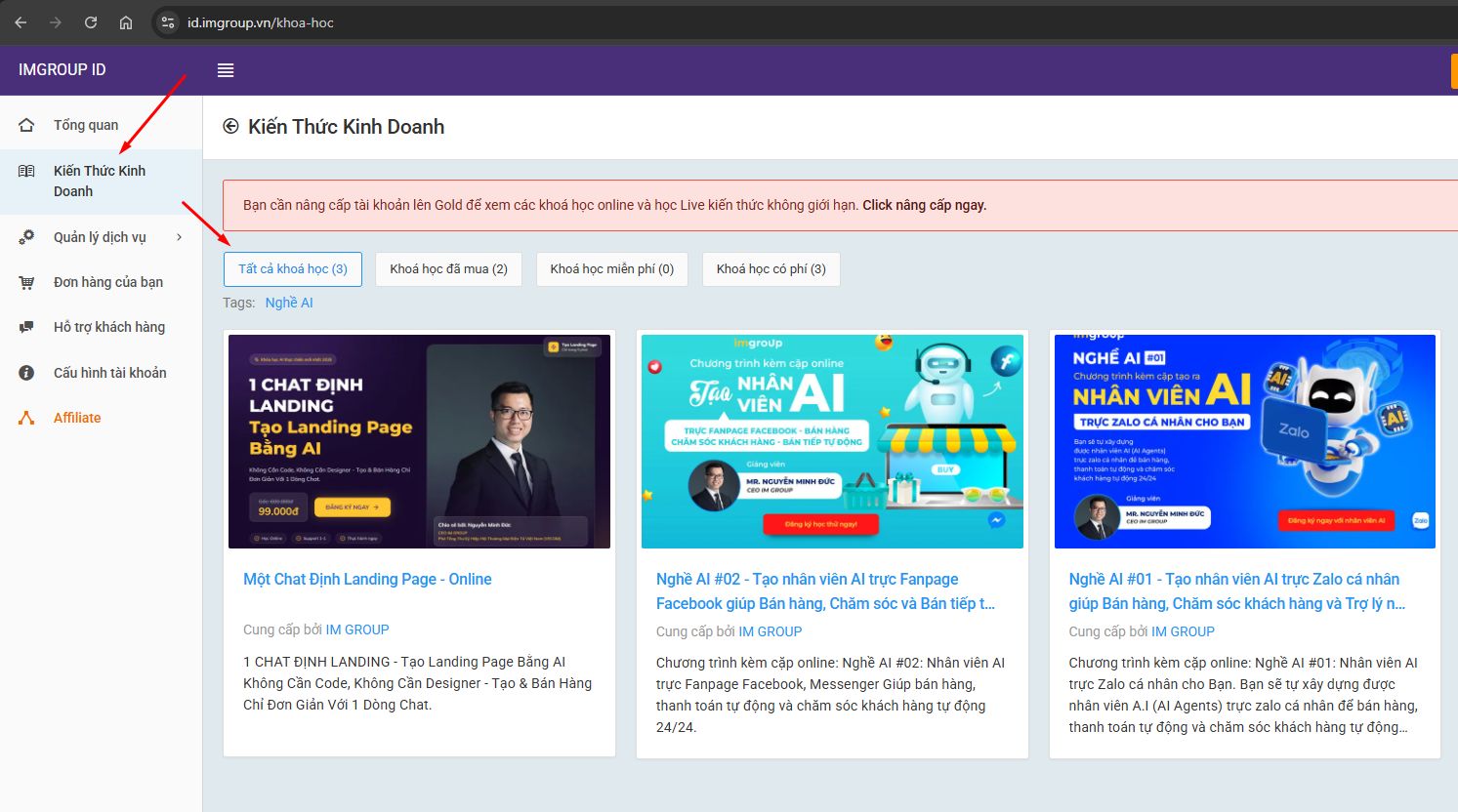Click the Quản lý dịch vụ gear icon

pos(26,237)
